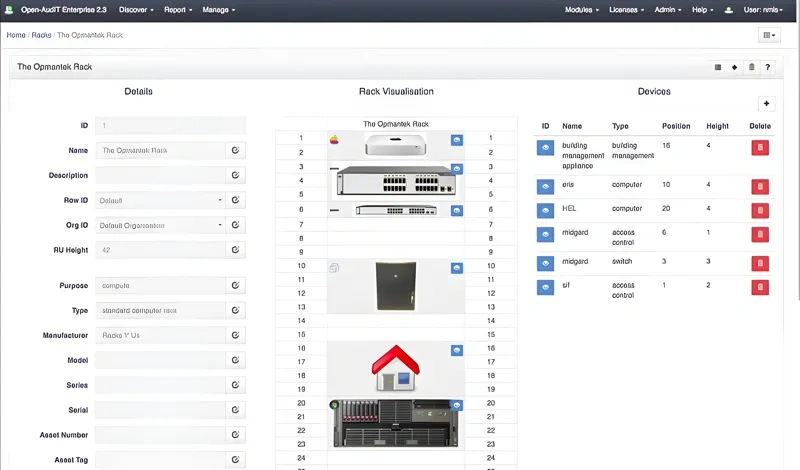The width and height of the screenshot is (800, 470).
Task: Open the breadcrumb bar view dropdown button
Action: tap(769, 35)
